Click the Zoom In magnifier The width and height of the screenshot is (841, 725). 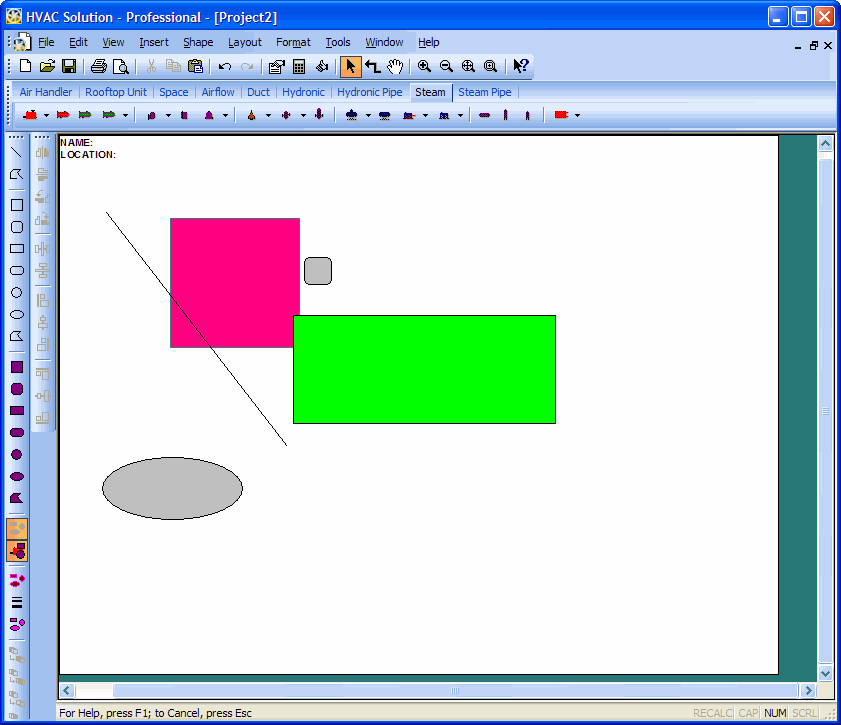424,66
